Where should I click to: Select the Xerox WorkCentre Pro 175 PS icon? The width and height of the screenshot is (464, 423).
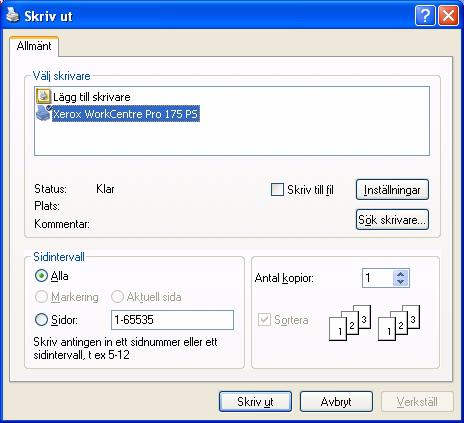[43, 113]
